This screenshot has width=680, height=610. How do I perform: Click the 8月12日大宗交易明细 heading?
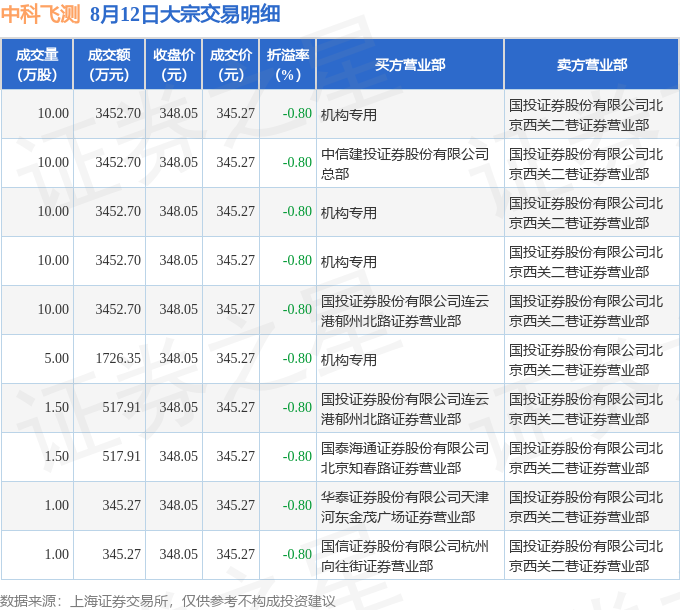[x=185, y=14]
